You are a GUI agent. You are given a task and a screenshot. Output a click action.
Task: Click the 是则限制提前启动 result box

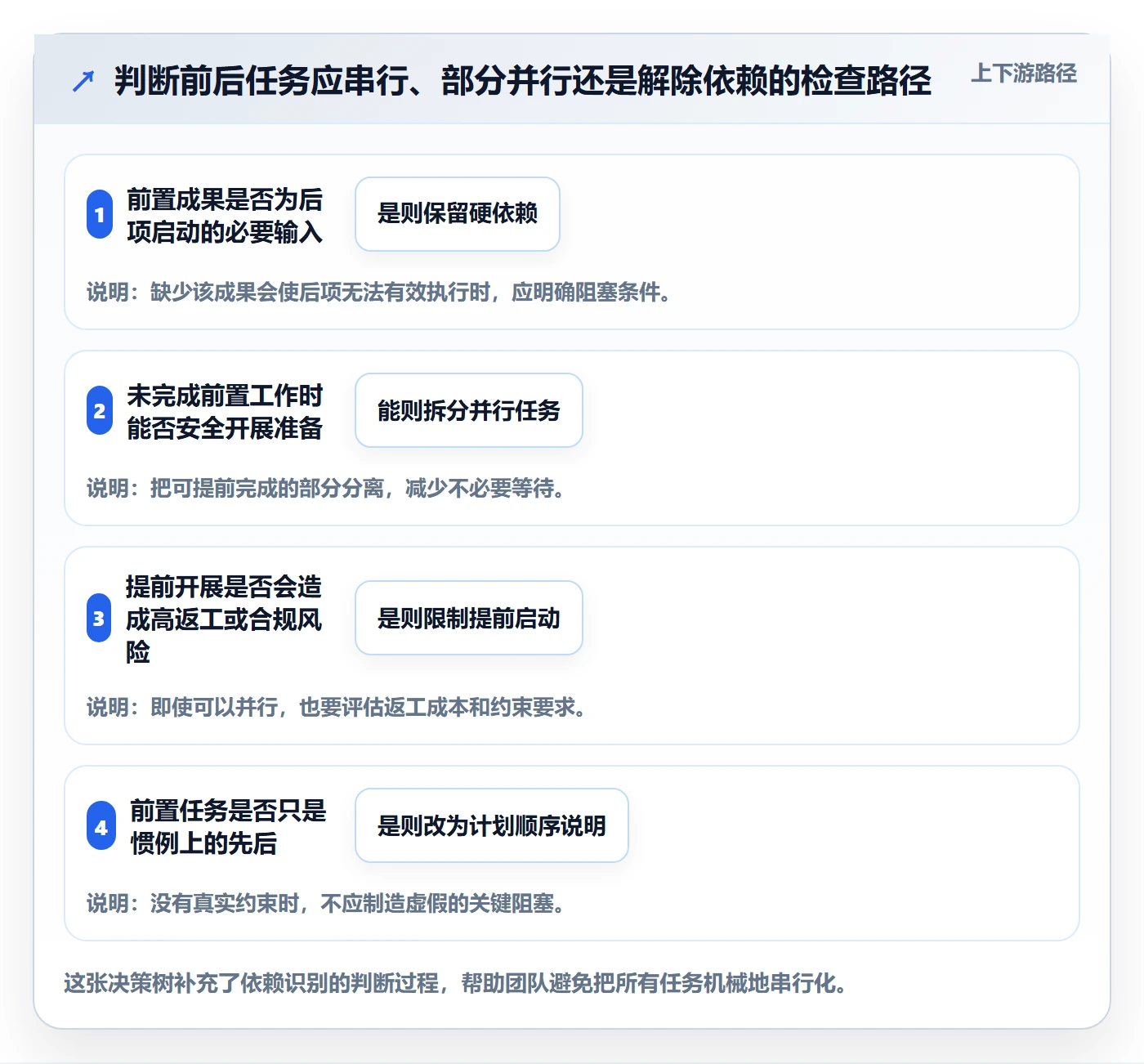click(469, 618)
